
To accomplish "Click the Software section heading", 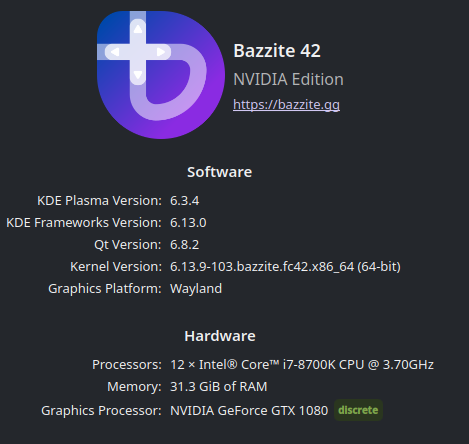I will (x=220, y=172).
